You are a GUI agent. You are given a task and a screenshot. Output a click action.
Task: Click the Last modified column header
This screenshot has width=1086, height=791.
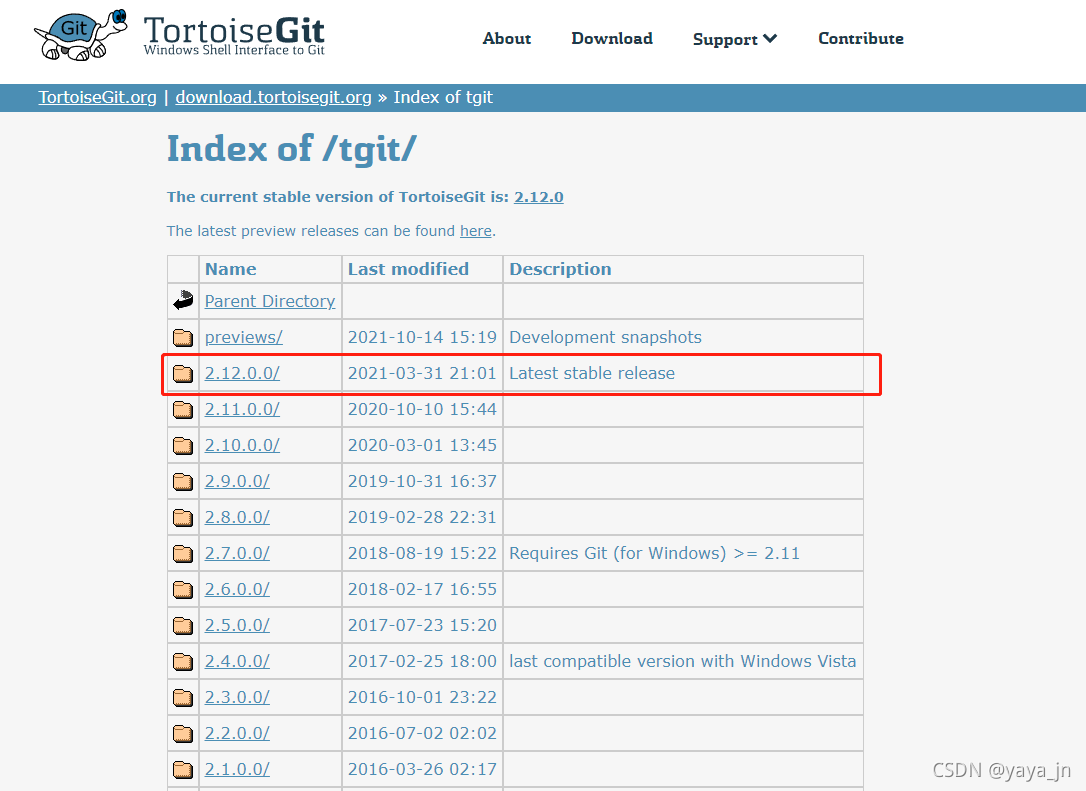408,269
